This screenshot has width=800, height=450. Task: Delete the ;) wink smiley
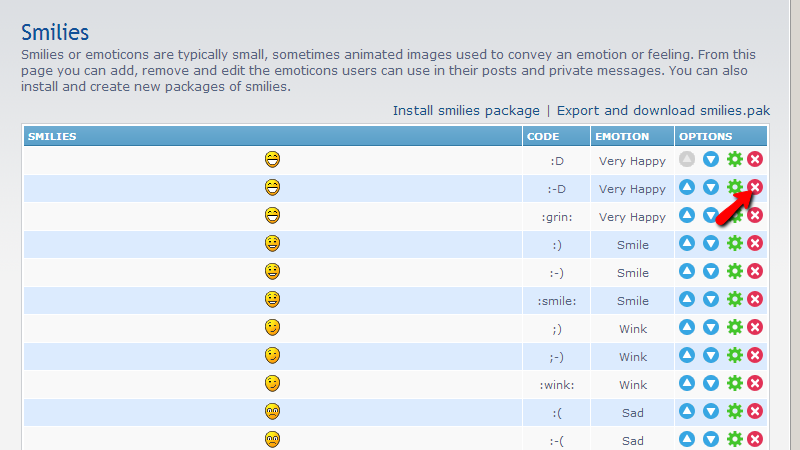click(756, 327)
